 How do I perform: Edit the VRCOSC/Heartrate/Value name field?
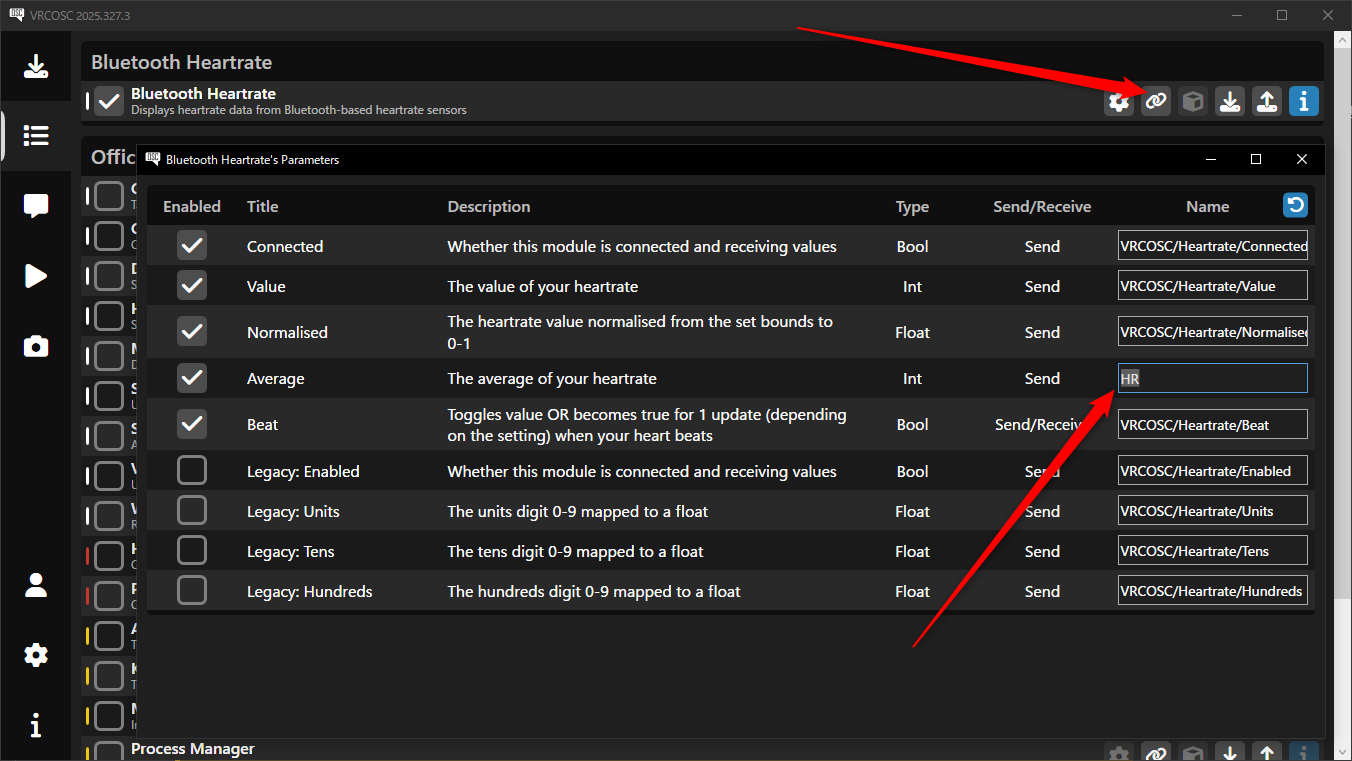point(1212,285)
